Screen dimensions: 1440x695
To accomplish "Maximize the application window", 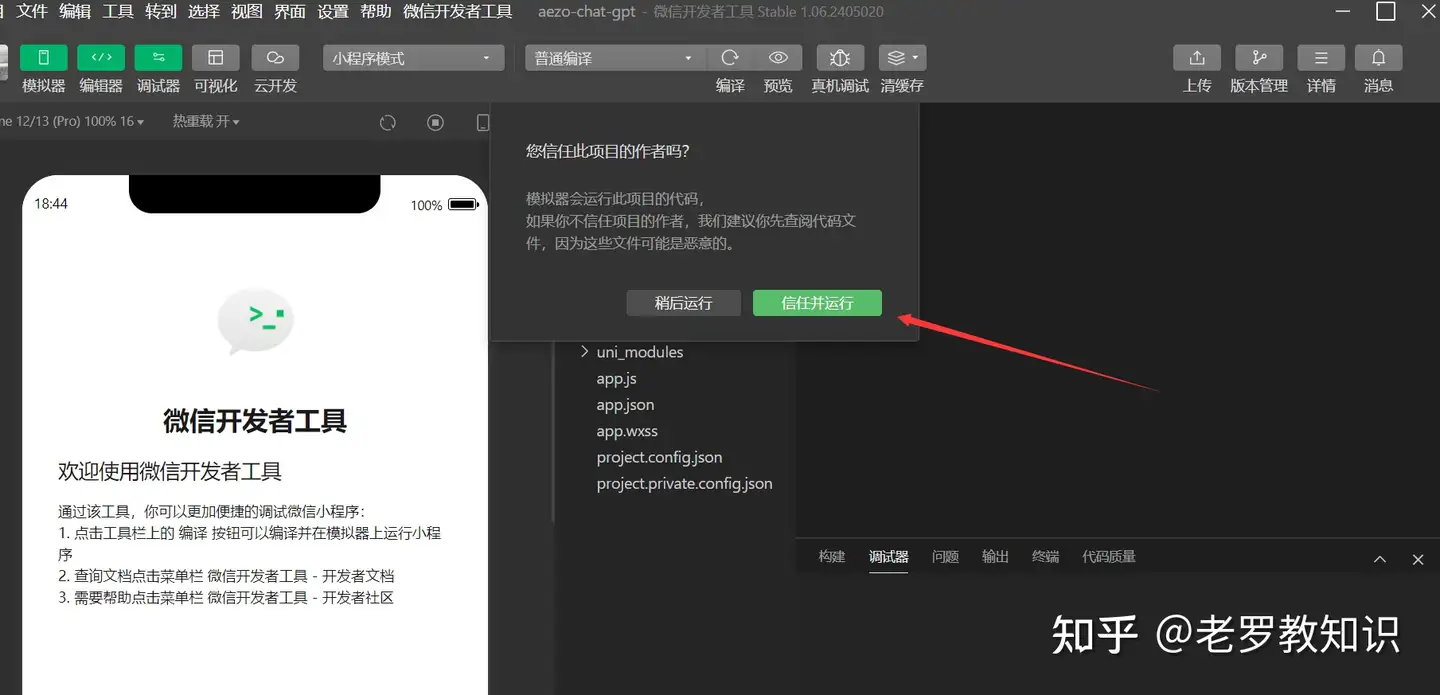I will tap(1385, 12).
